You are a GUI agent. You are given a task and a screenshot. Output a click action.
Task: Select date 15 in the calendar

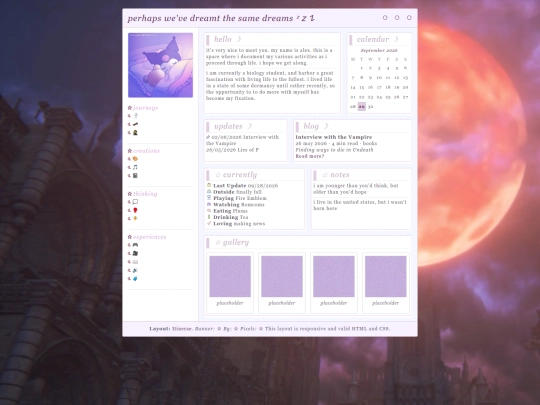(362, 87)
